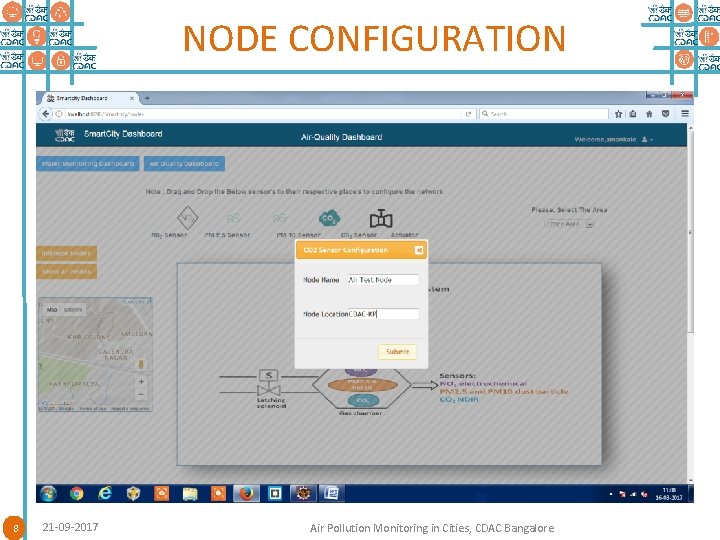
Task: Click the Node Location input field
Action: (383, 314)
